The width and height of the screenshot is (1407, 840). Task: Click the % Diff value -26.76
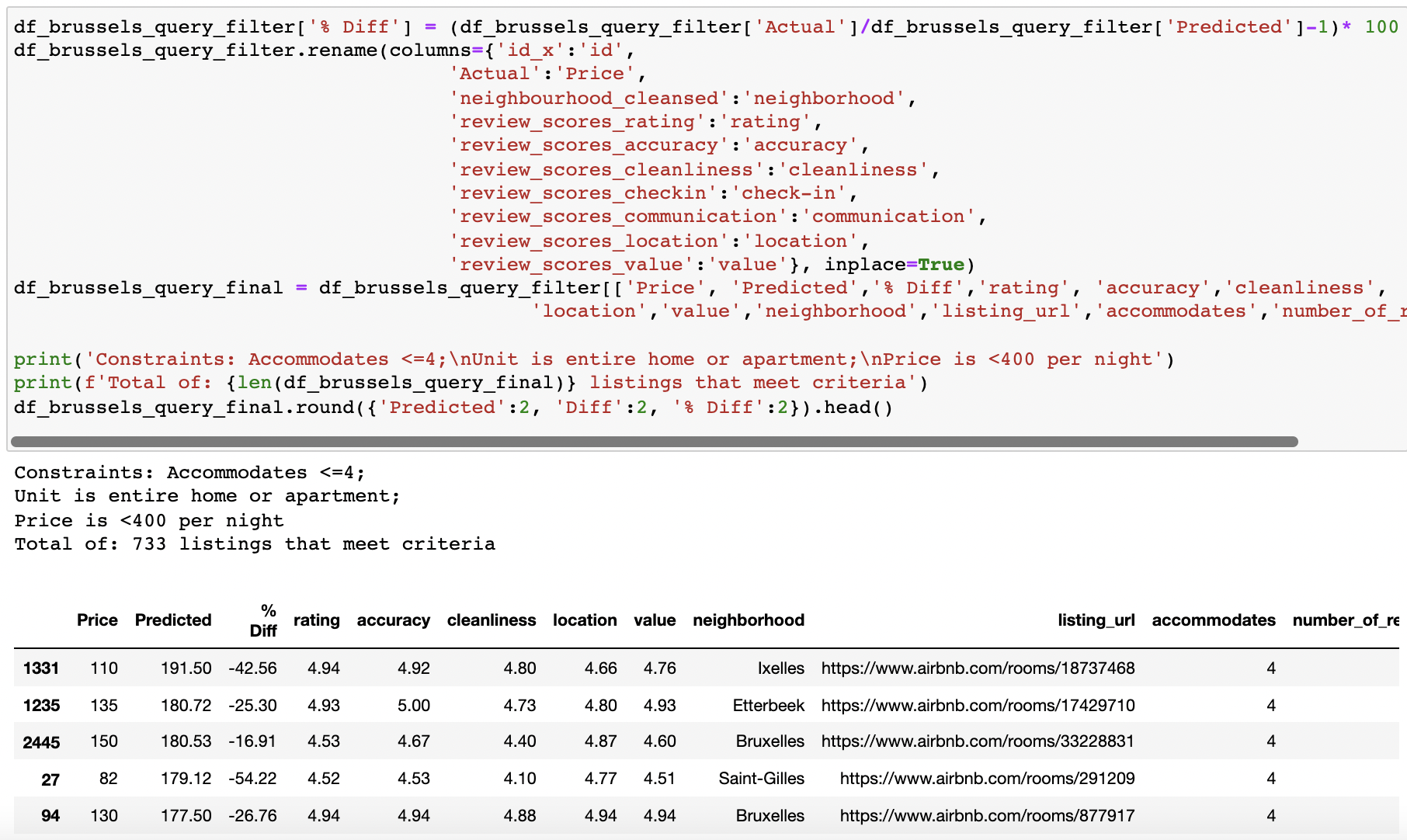pos(252,816)
